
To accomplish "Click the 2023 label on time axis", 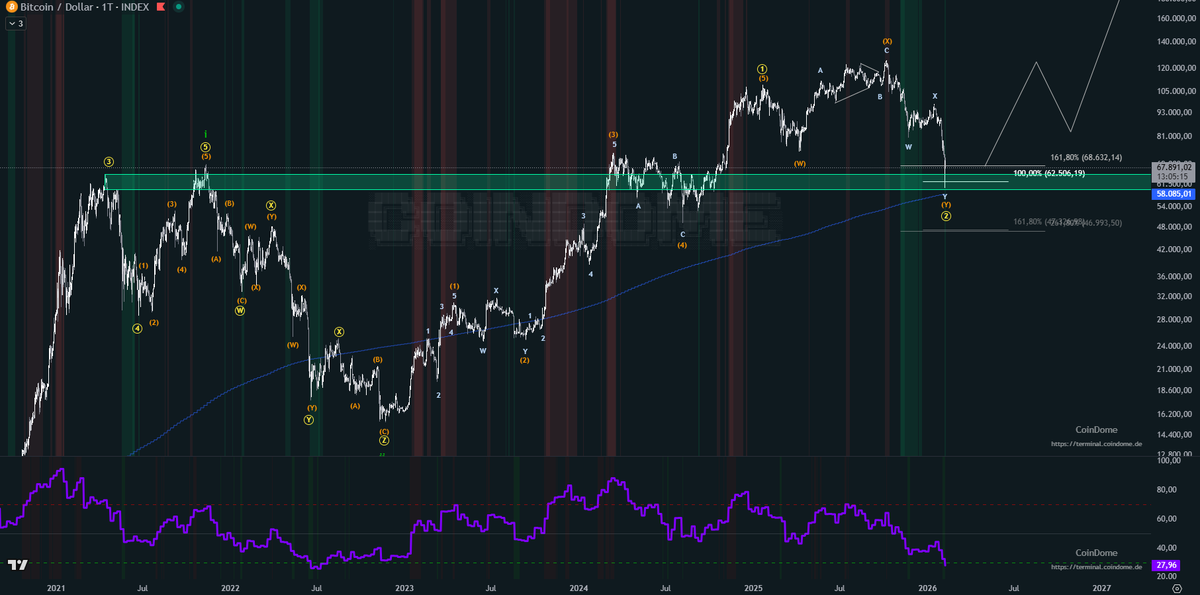I will (x=405, y=587).
